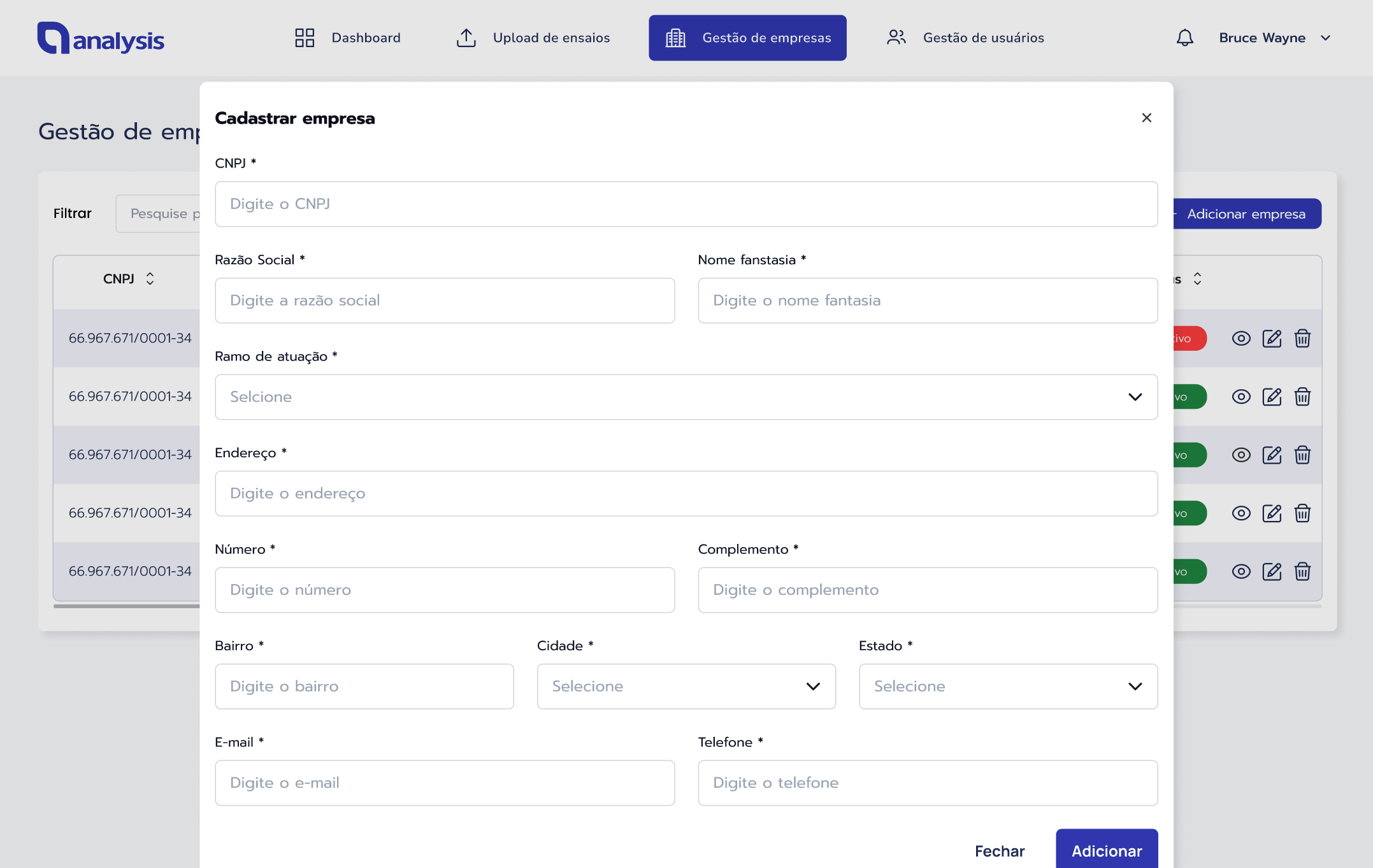Image resolution: width=1373 pixels, height=868 pixels.
Task: Click the trash icon in second row
Action: pyautogui.click(x=1302, y=397)
